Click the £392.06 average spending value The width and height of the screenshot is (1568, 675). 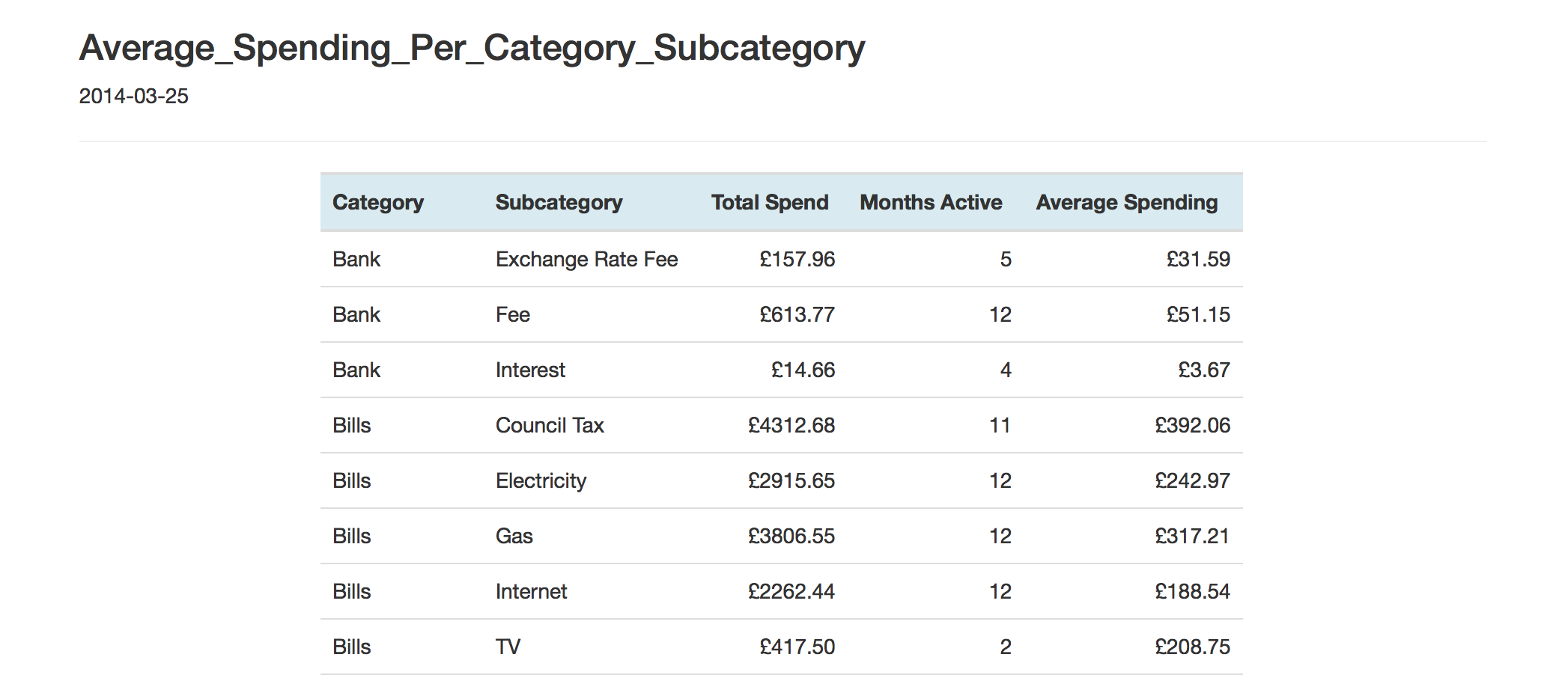coord(1192,425)
